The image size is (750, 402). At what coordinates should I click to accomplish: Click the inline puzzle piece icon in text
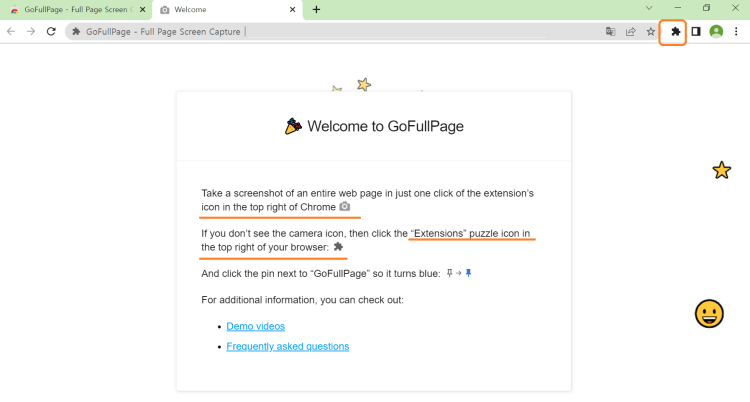[x=338, y=247]
